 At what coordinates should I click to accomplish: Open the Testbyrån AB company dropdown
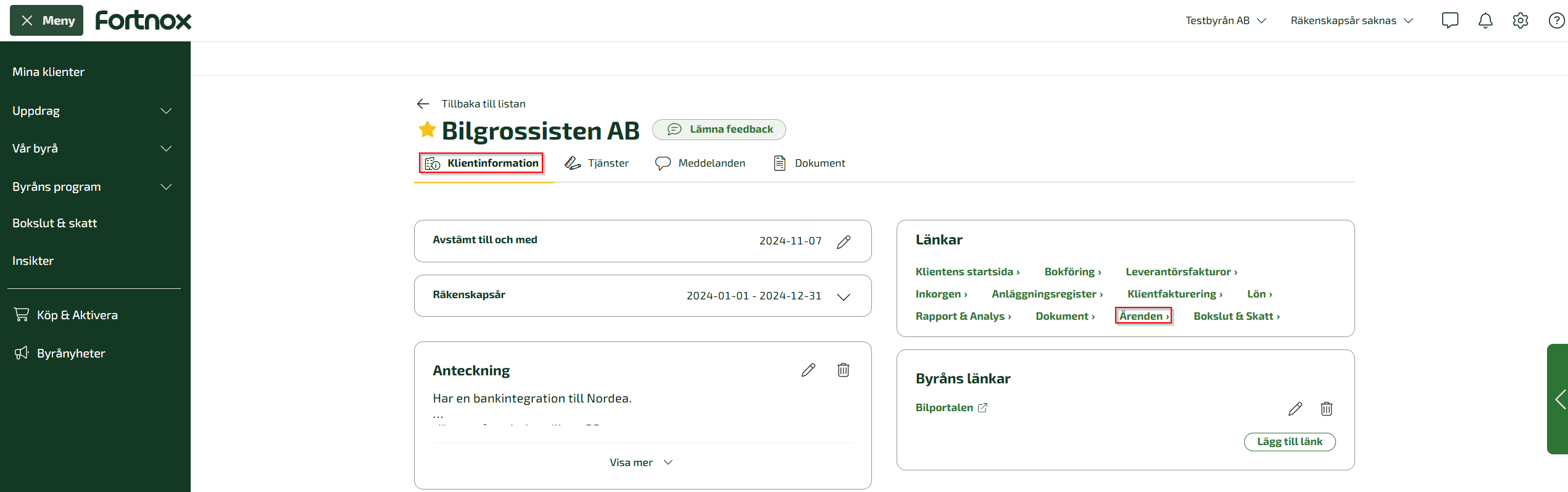pos(1226,20)
